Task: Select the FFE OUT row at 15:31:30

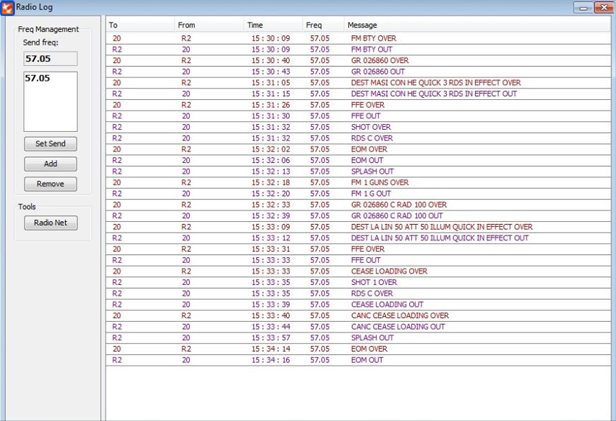Action: point(358,116)
